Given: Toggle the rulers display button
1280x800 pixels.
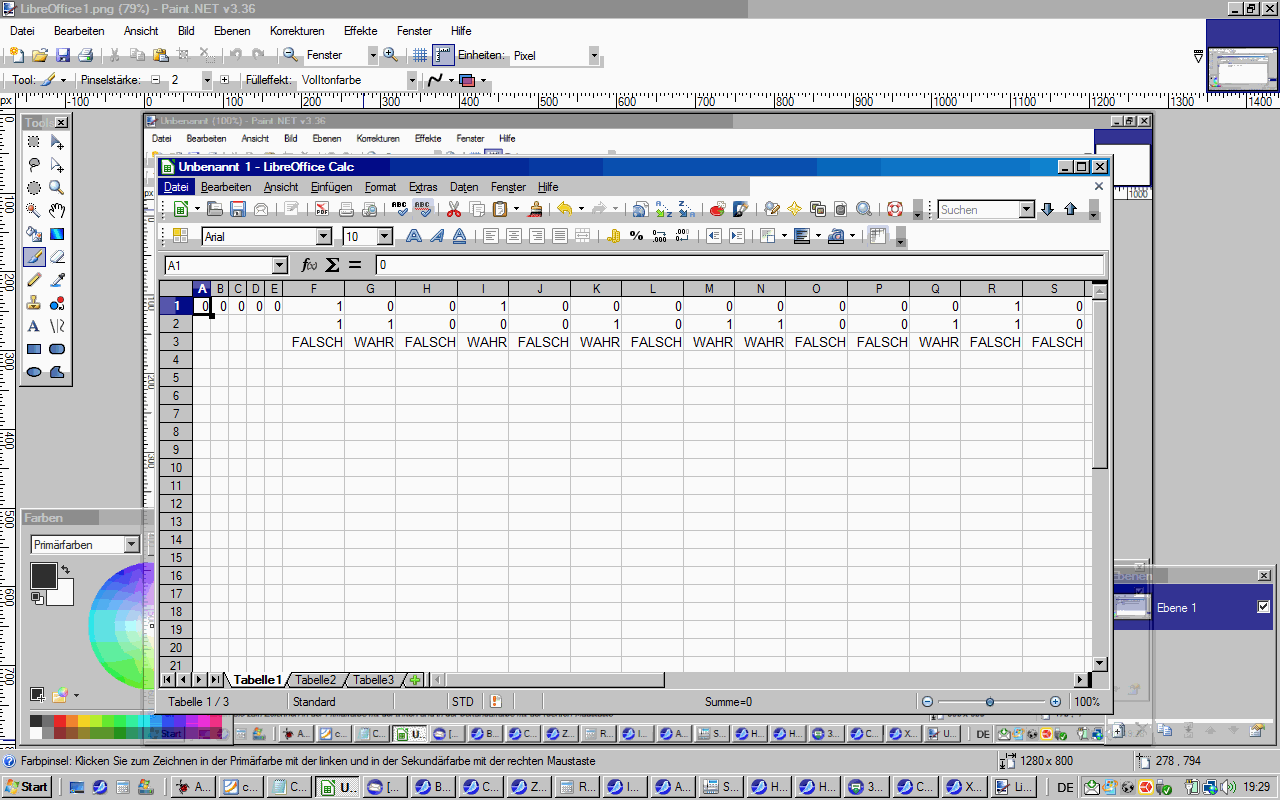Looking at the screenshot, I should tap(443, 55).
